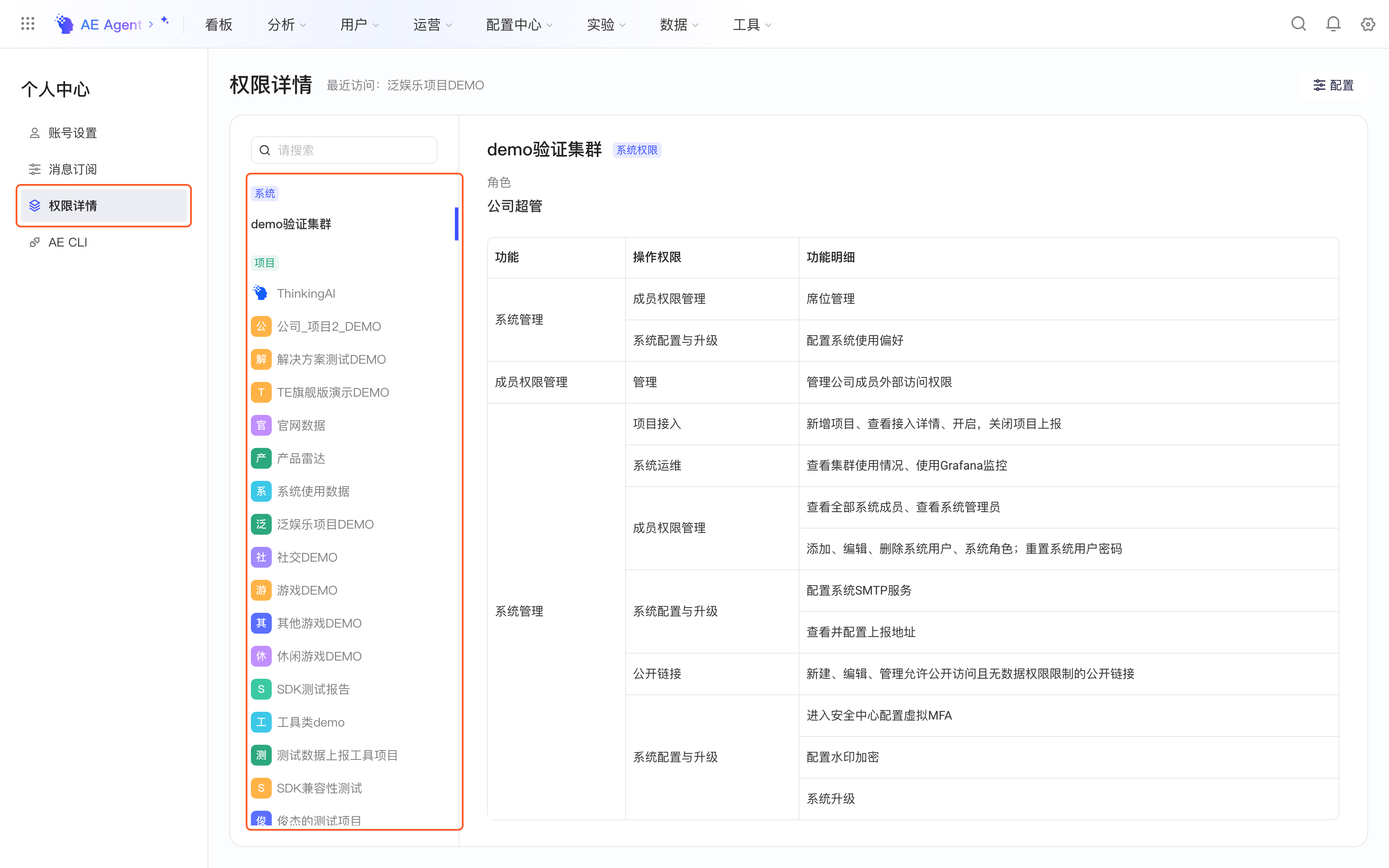Expand the 分析 dropdown menu
The width and height of the screenshot is (1389, 868).
pos(287,25)
